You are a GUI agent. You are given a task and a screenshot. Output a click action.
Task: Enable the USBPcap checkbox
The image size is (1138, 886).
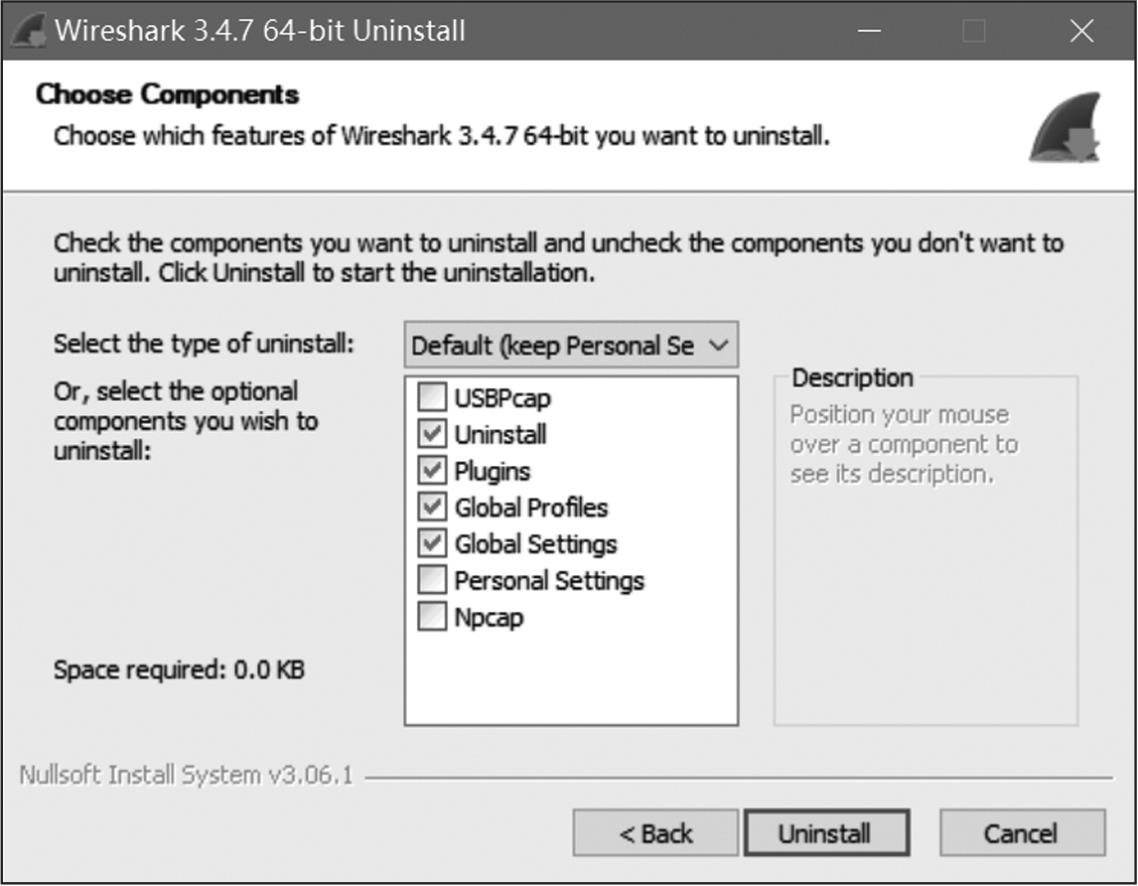432,399
